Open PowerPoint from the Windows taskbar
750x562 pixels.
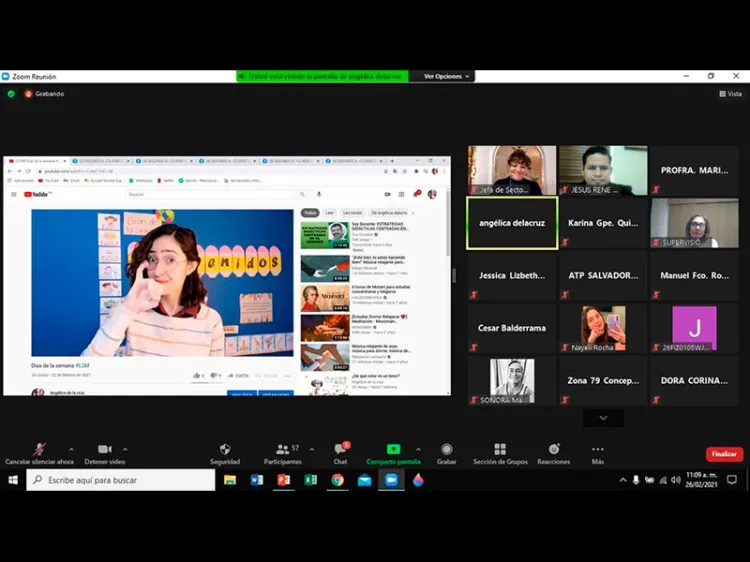point(283,480)
